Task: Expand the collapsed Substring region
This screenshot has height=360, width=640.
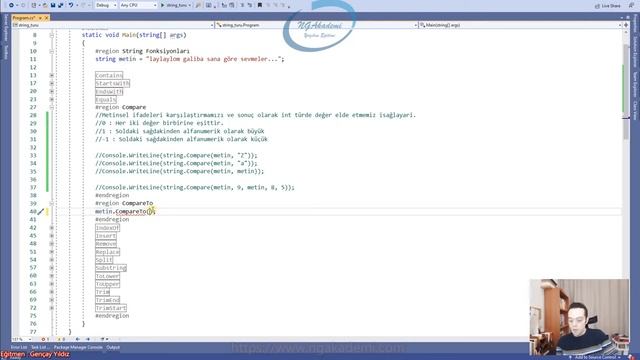Action: coord(51,268)
